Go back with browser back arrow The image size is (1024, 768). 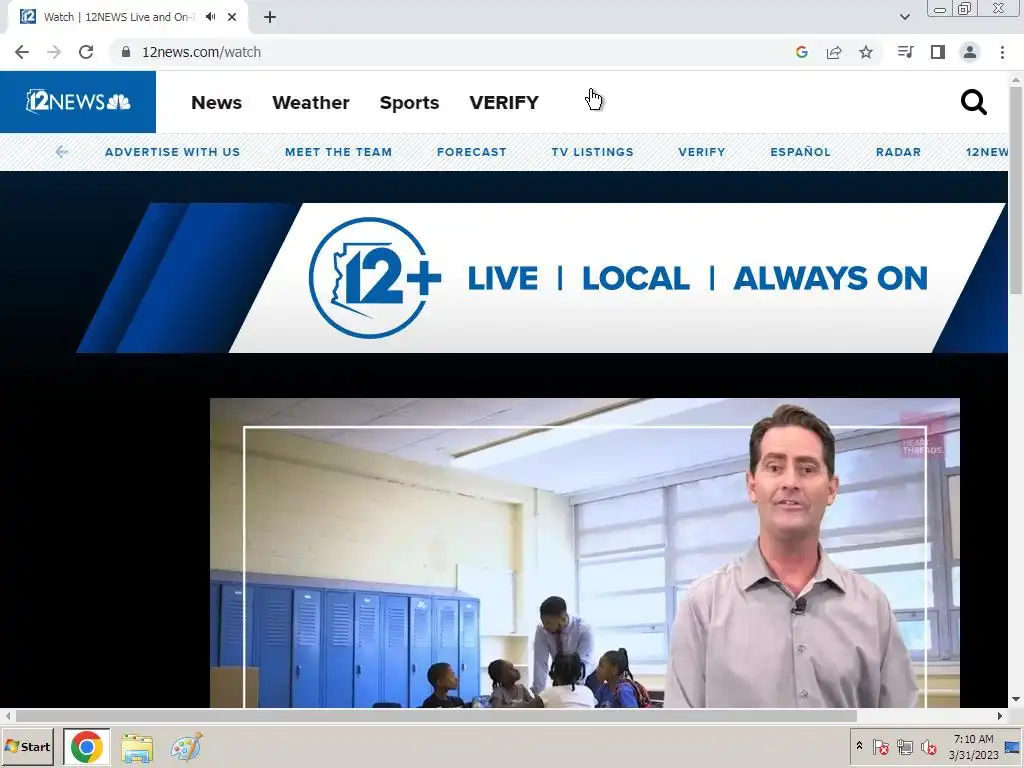pyautogui.click(x=22, y=52)
